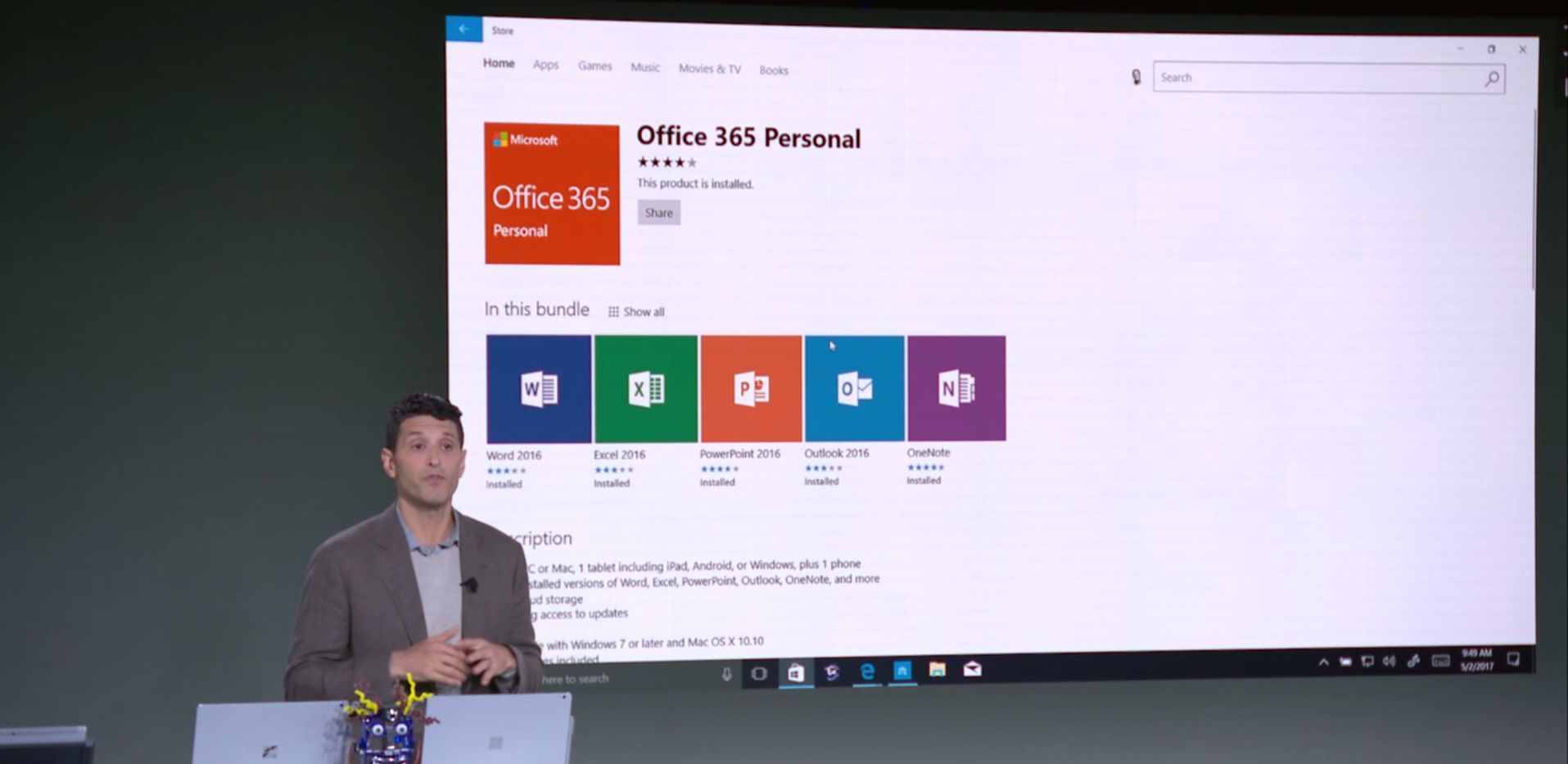Open the OneNote tile
The width and height of the screenshot is (1568, 764).
956,388
